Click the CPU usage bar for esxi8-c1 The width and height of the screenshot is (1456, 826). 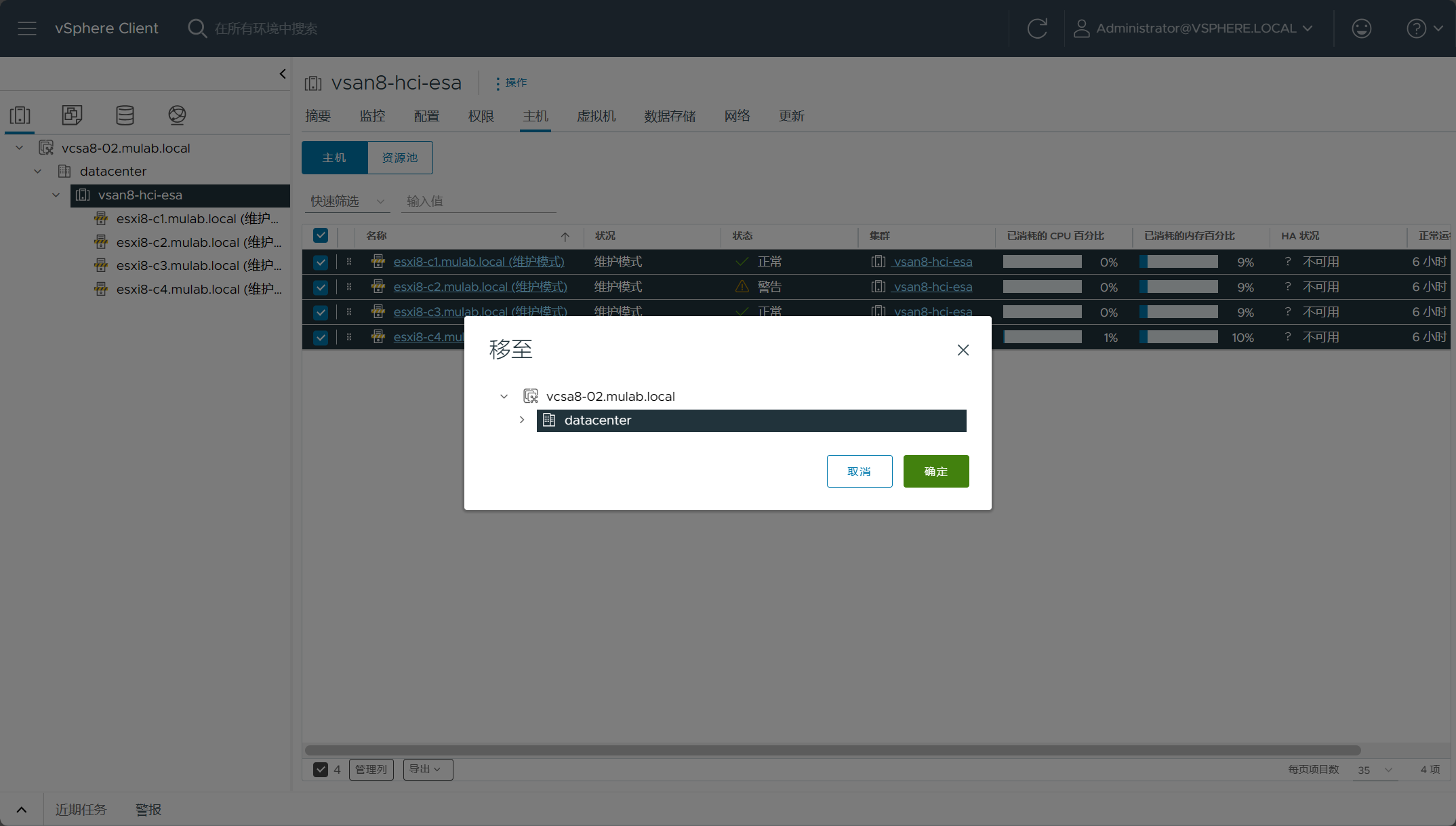1043,262
